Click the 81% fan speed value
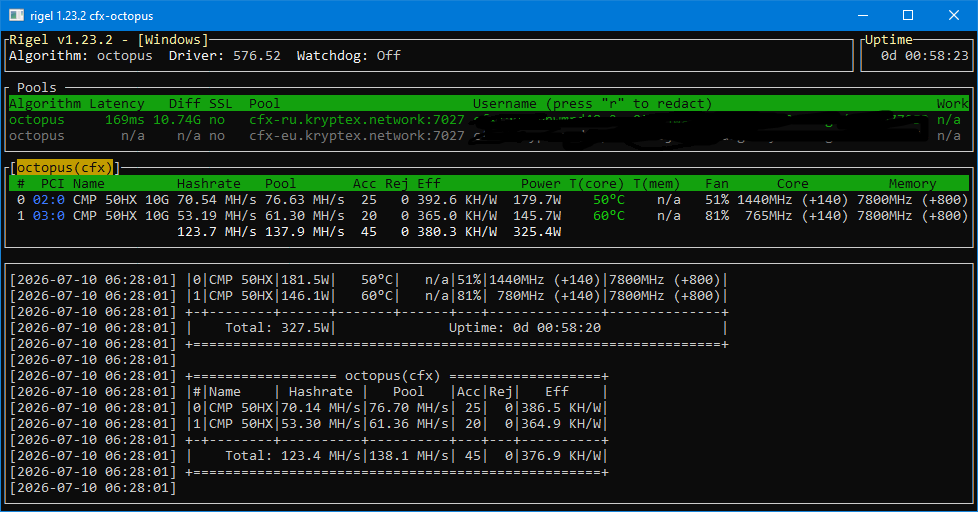This screenshot has width=978, height=513. pos(717,215)
